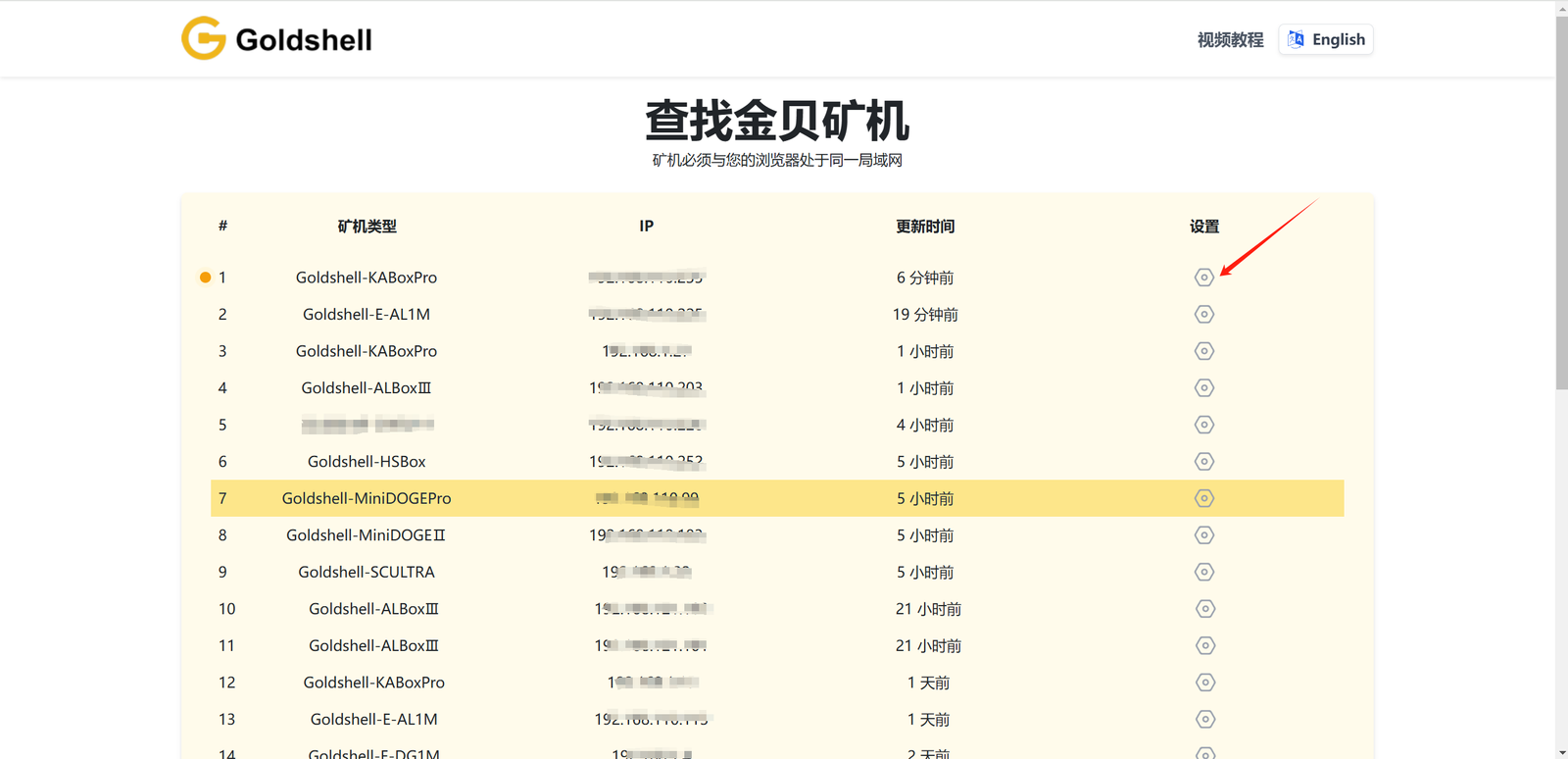Select highlighted Goldshell-MiniDOGEPro row name
This screenshot has height=759, width=1568.
(x=367, y=498)
